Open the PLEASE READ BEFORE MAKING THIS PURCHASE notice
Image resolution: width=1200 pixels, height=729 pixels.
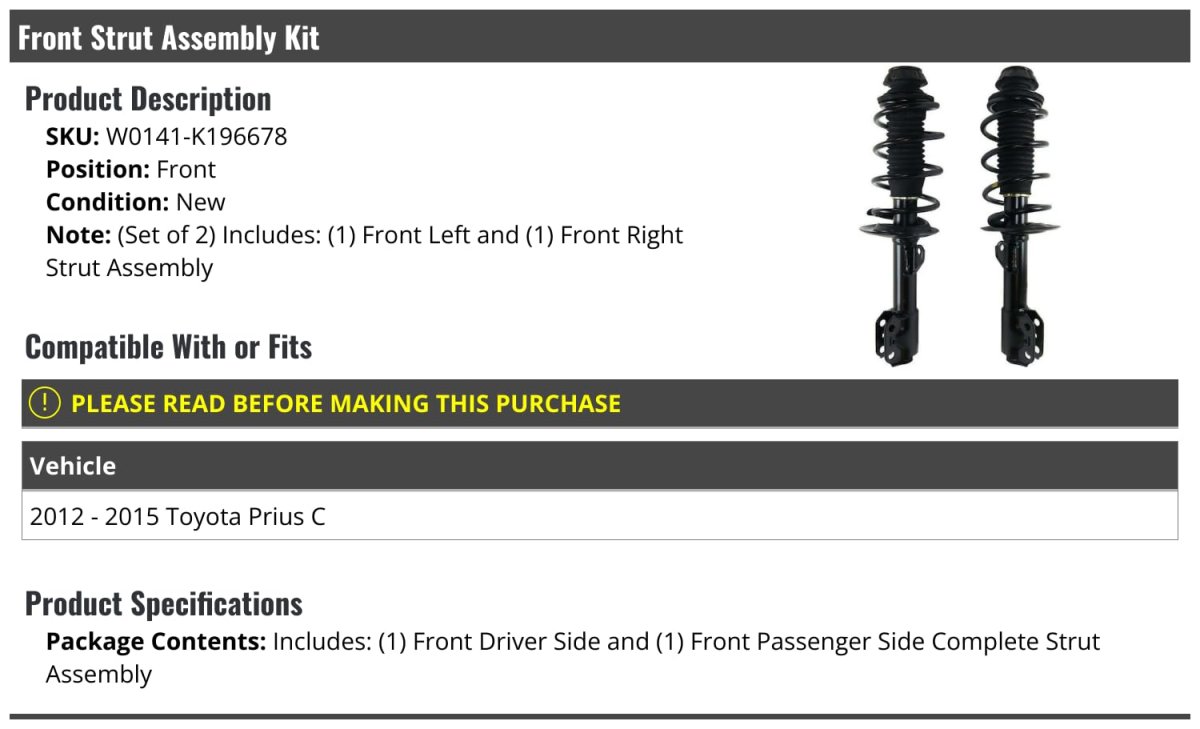tap(345, 403)
